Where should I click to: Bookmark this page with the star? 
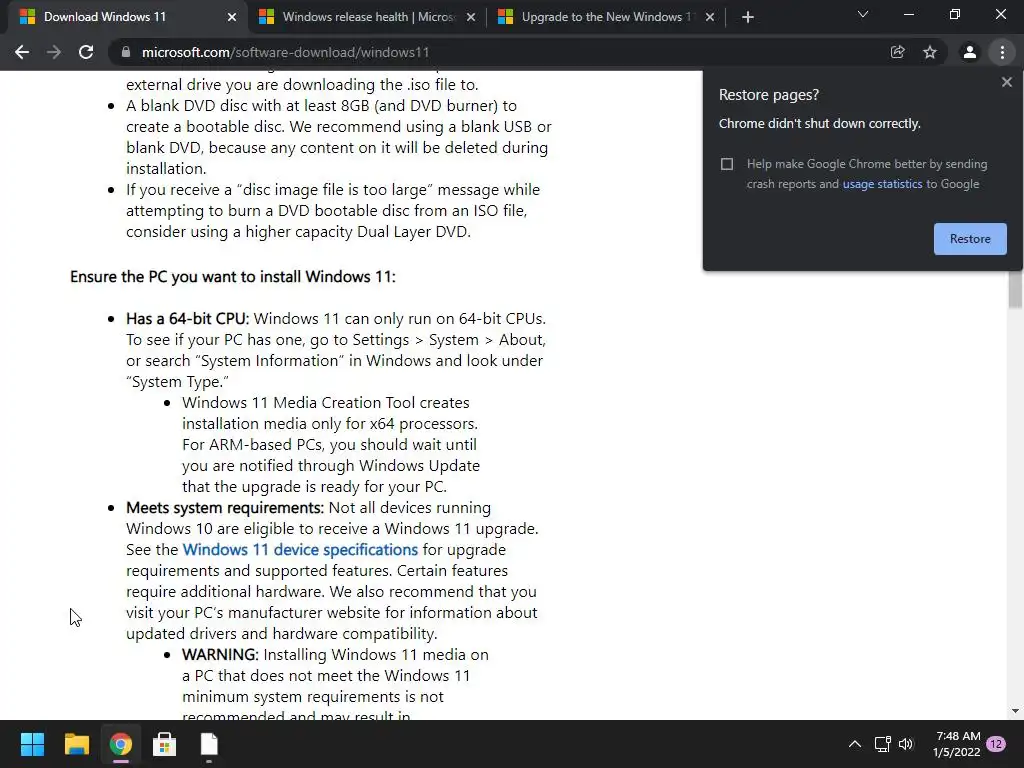(x=930, y=52)
